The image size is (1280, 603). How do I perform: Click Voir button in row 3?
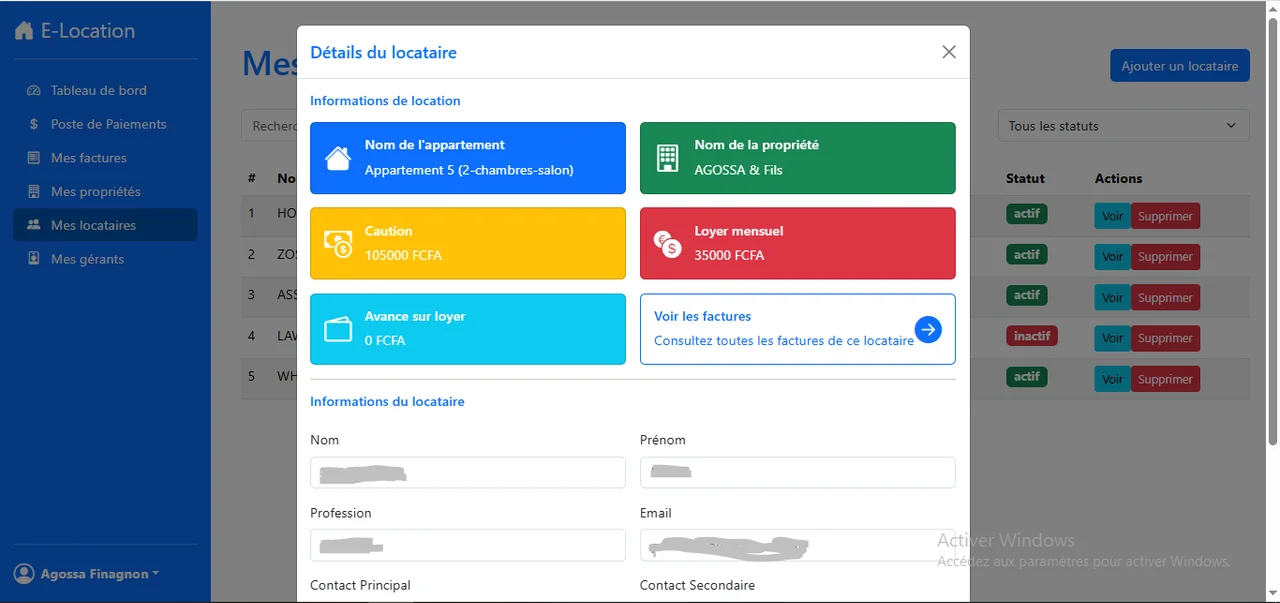[x=1112, y=298]
